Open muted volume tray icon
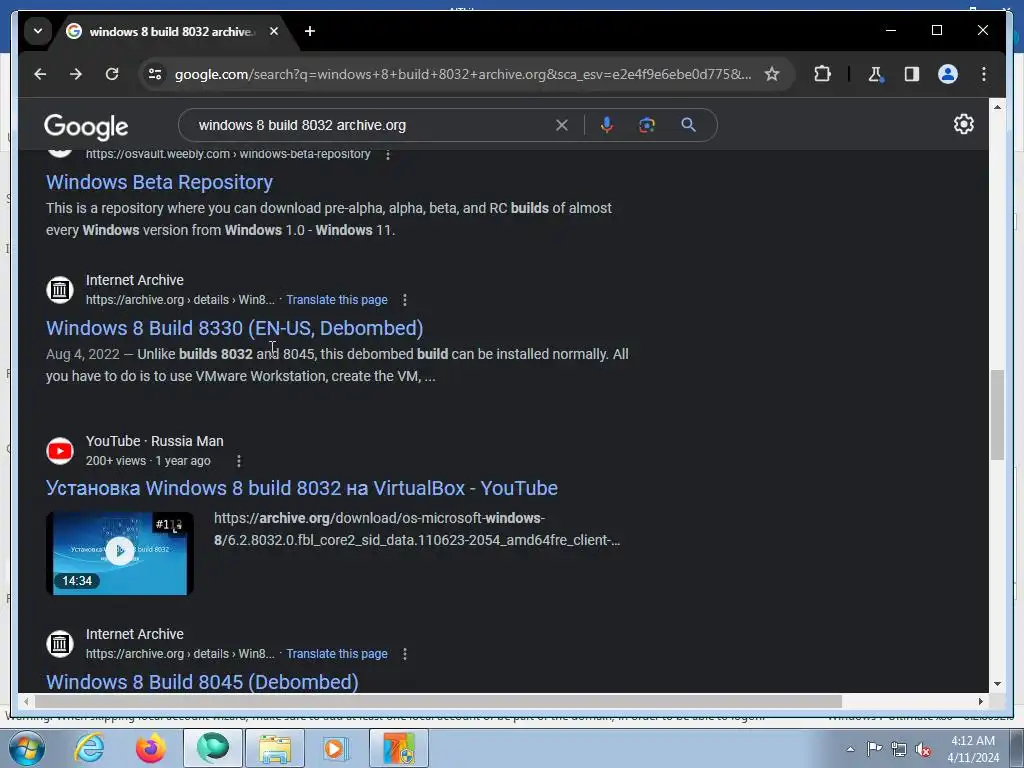Viewport: 1024px width, 768px height. click(x=923, y=749)
